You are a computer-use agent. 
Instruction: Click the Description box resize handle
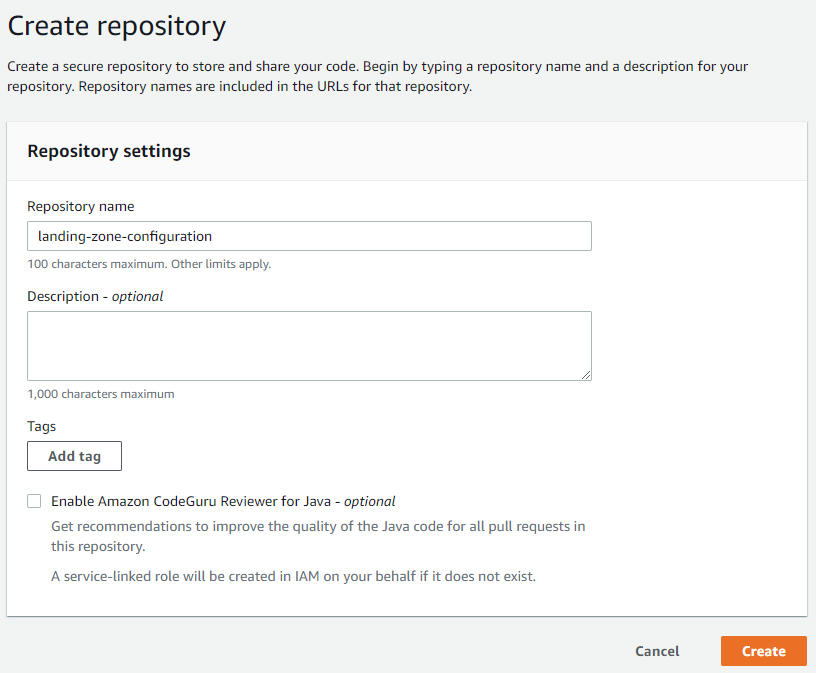click(x=586, y=375)
